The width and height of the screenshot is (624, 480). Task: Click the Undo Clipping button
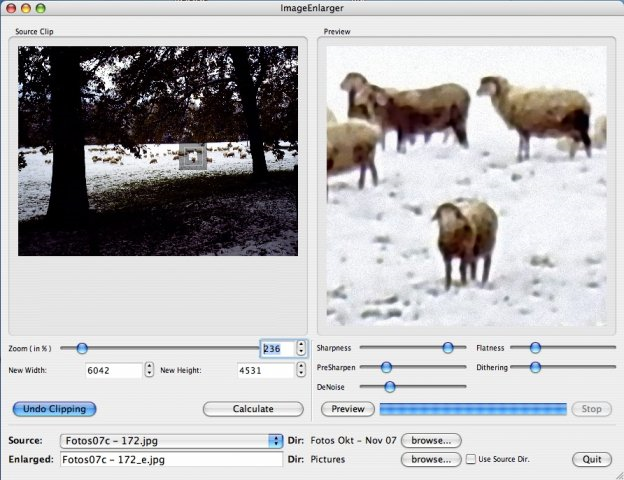click(x=55, y=409)
